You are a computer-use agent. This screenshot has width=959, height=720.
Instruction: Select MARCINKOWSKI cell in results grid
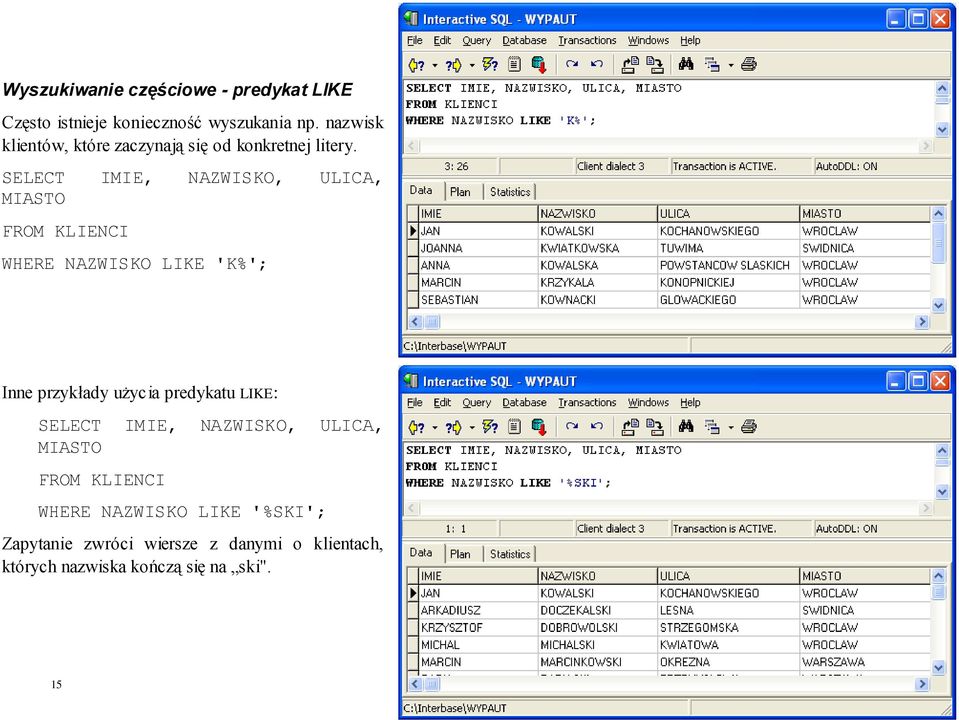[x=598, y=662]
